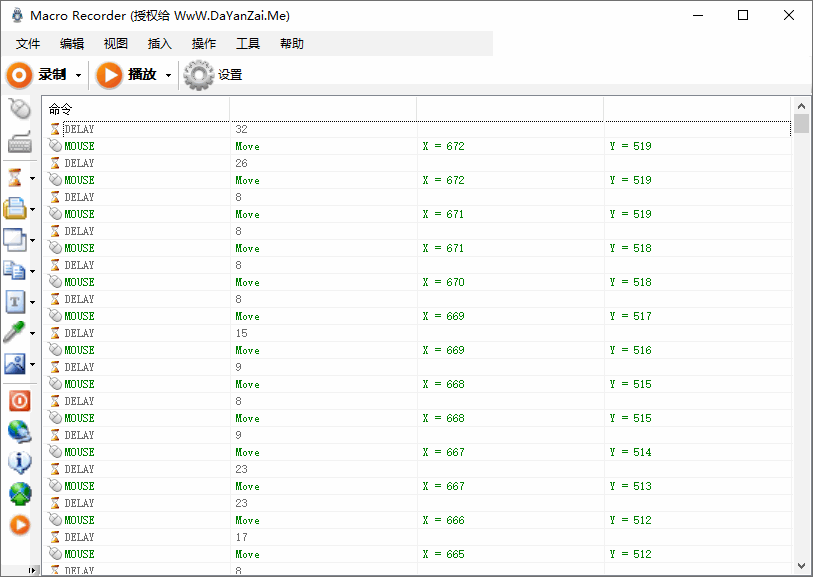Image resolution: width=813 pixels, height=577 pixels.
Task: Expand the text 'T' icon dropdown arrow
Action: (32, 303)
